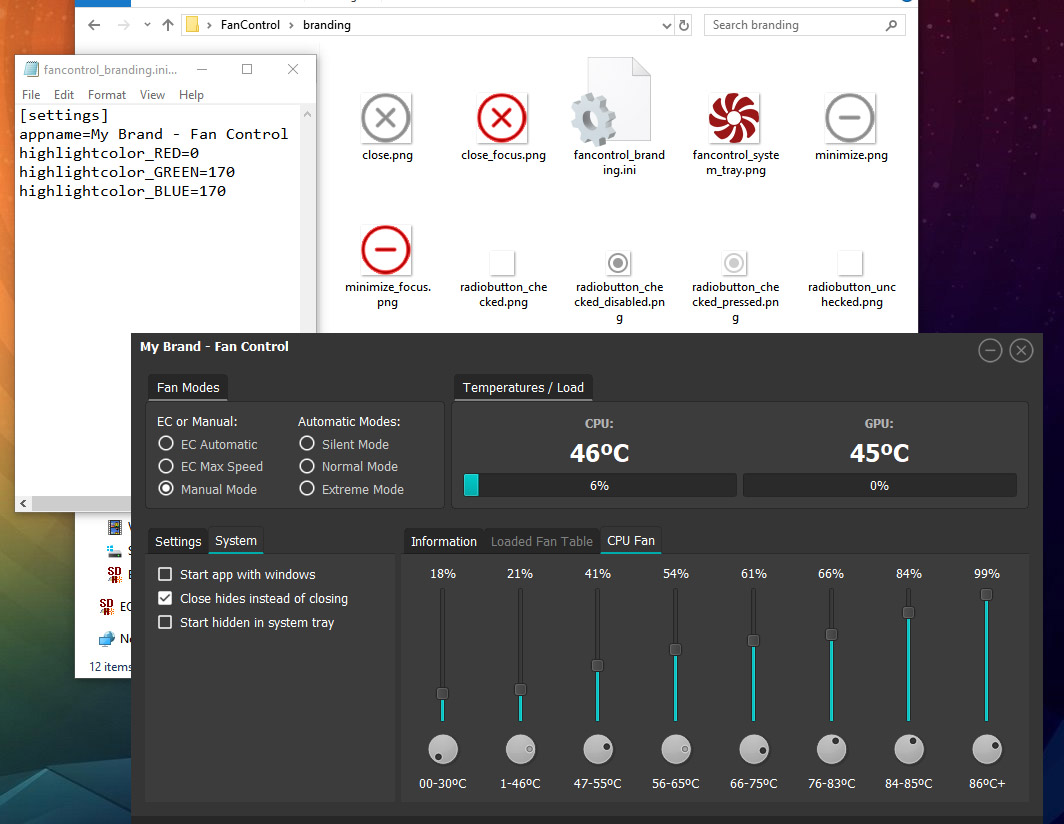Turn the 00-30ºC temperature knob

442,749
